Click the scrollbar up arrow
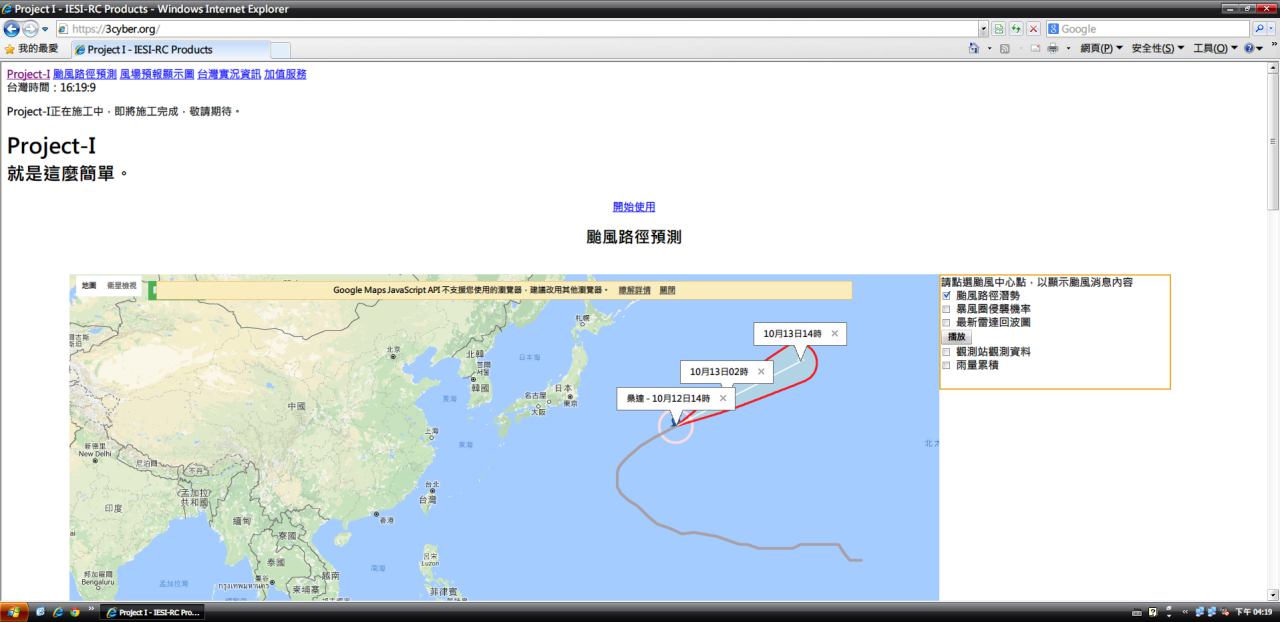1280x622 pixels. 1272,68
